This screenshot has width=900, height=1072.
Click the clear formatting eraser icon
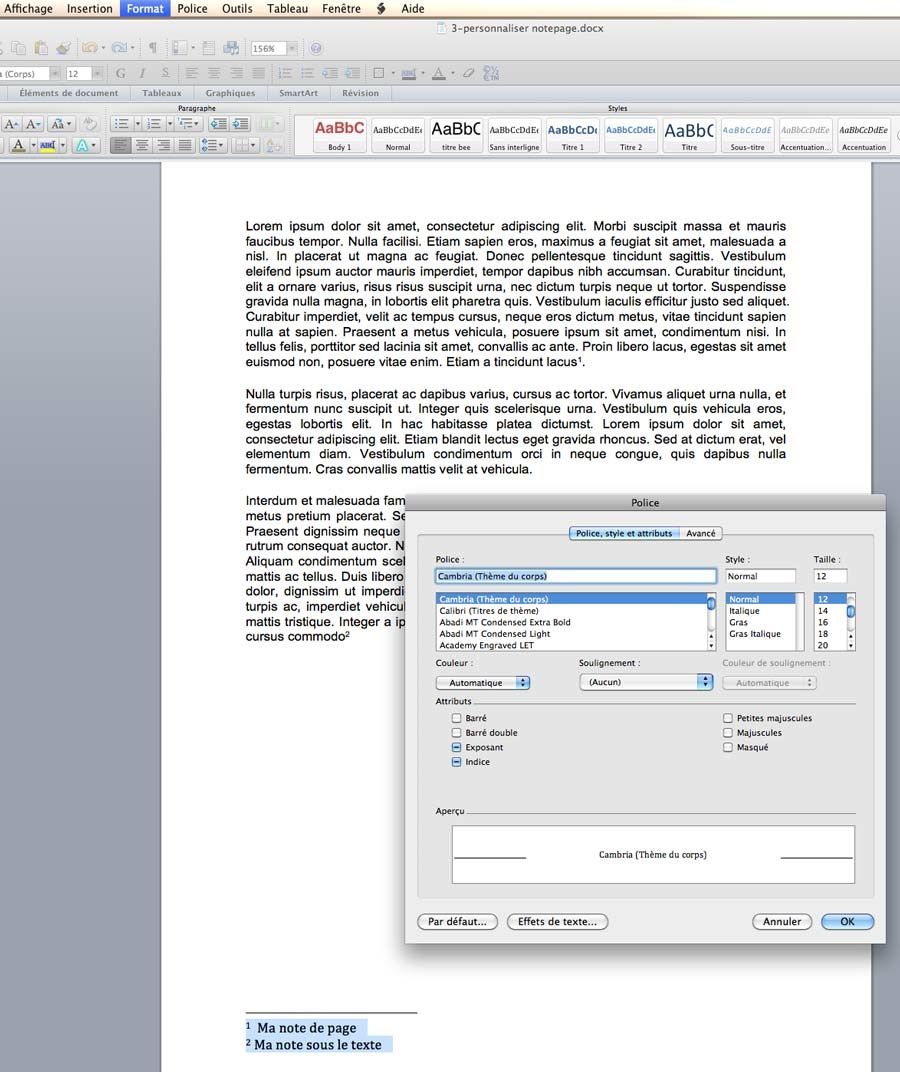tap(89, 124)
